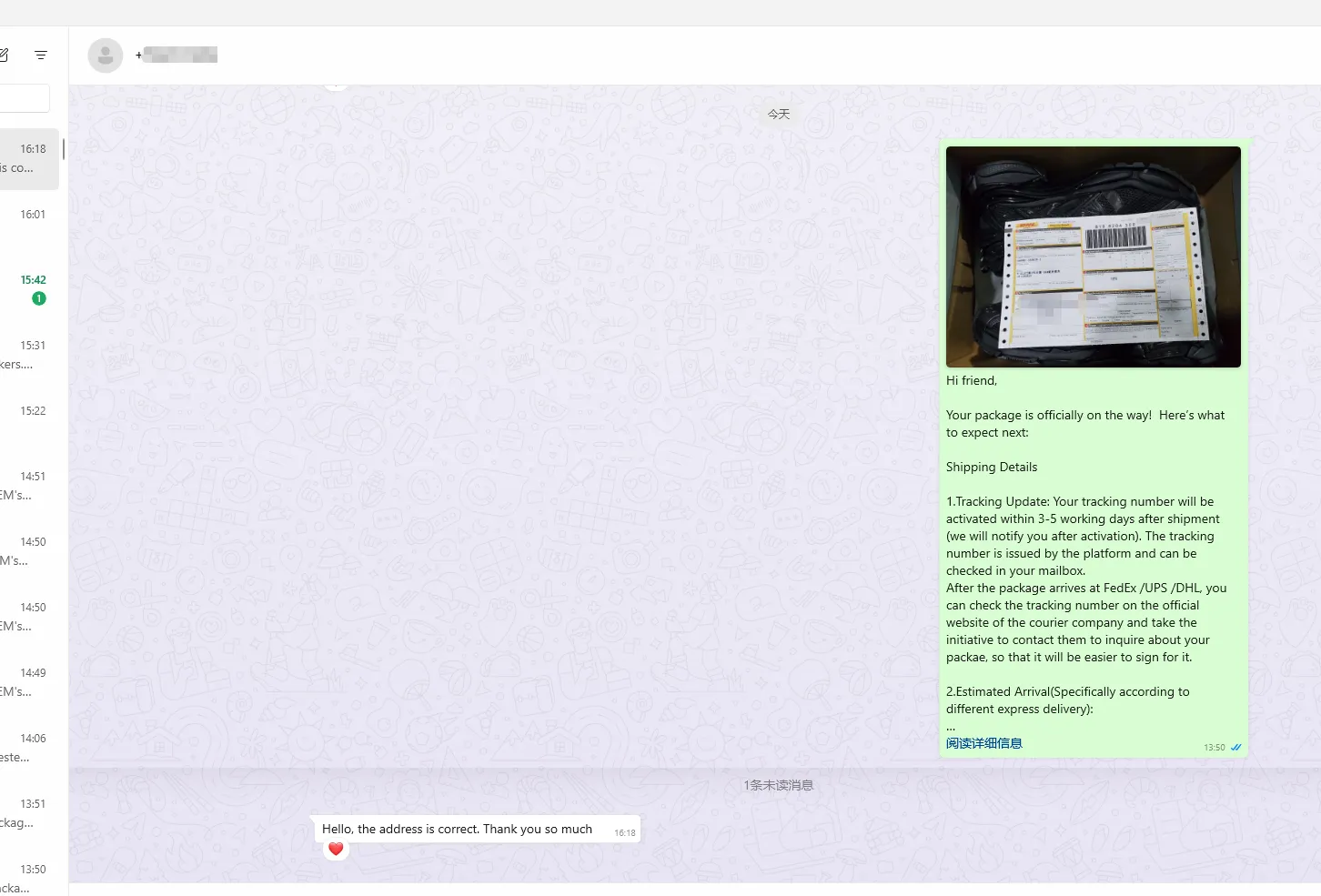This screenshot has width=1321, height=896.
Task: Click the chat list scrollbar handle
Action: click(x=63, y=150)
